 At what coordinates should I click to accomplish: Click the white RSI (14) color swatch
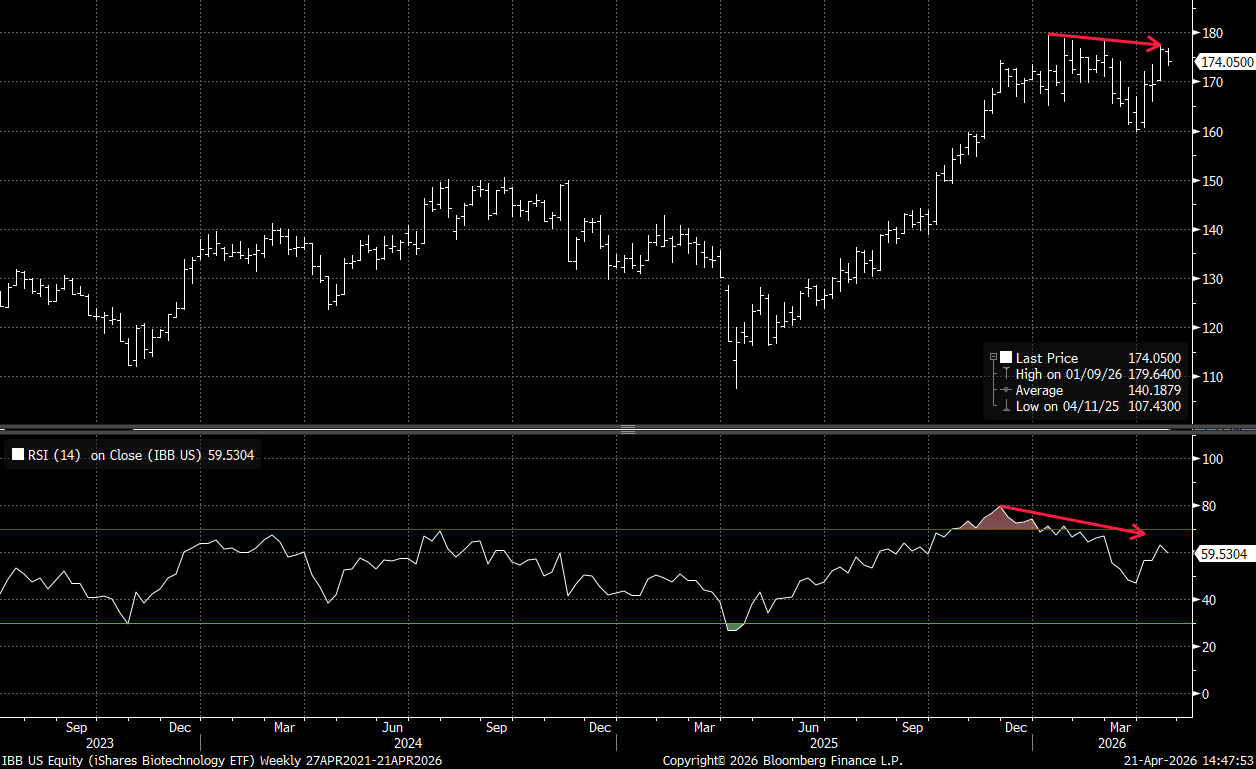tap(17, 456)
